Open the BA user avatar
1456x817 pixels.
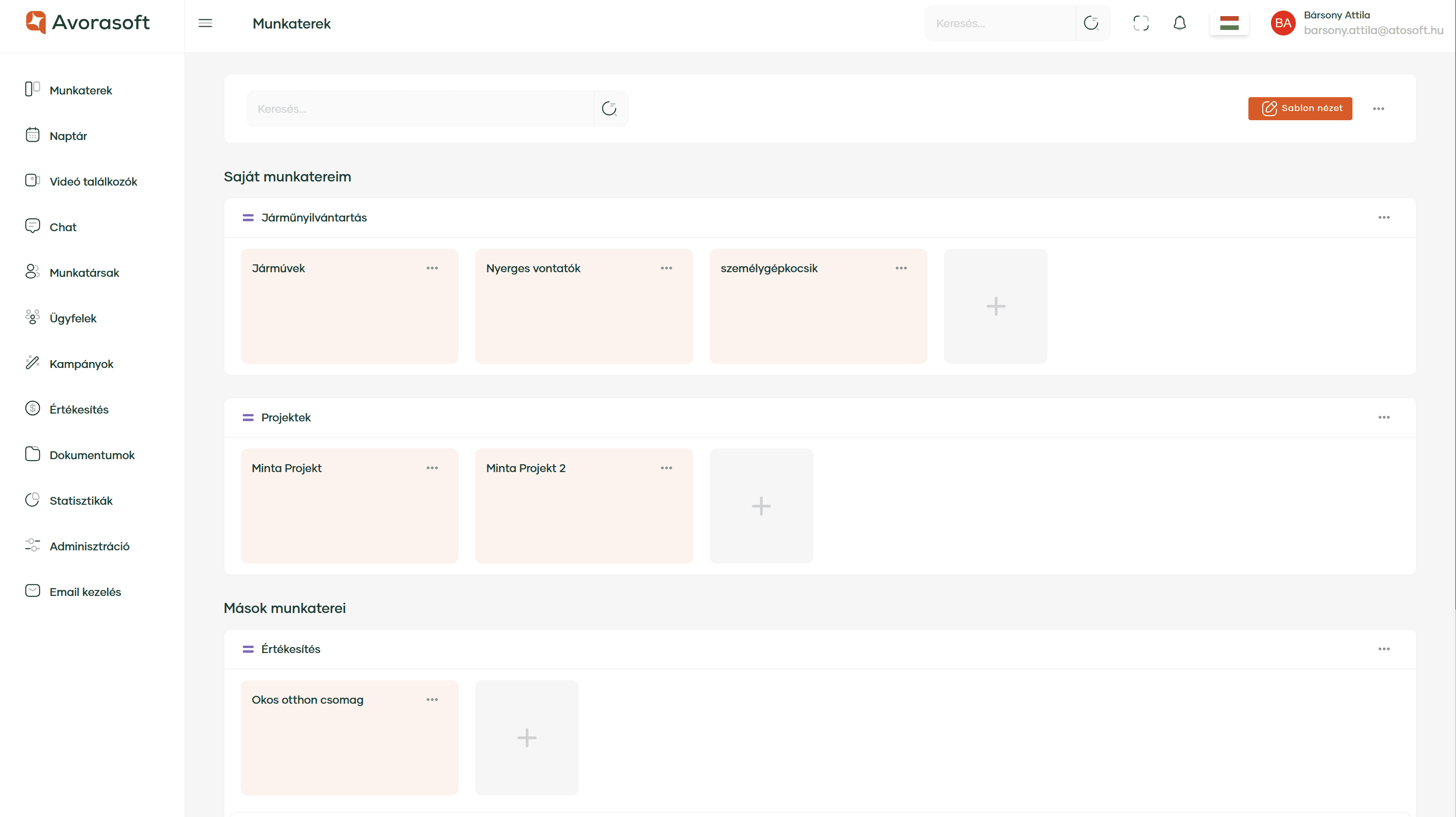coord(1282,23)
